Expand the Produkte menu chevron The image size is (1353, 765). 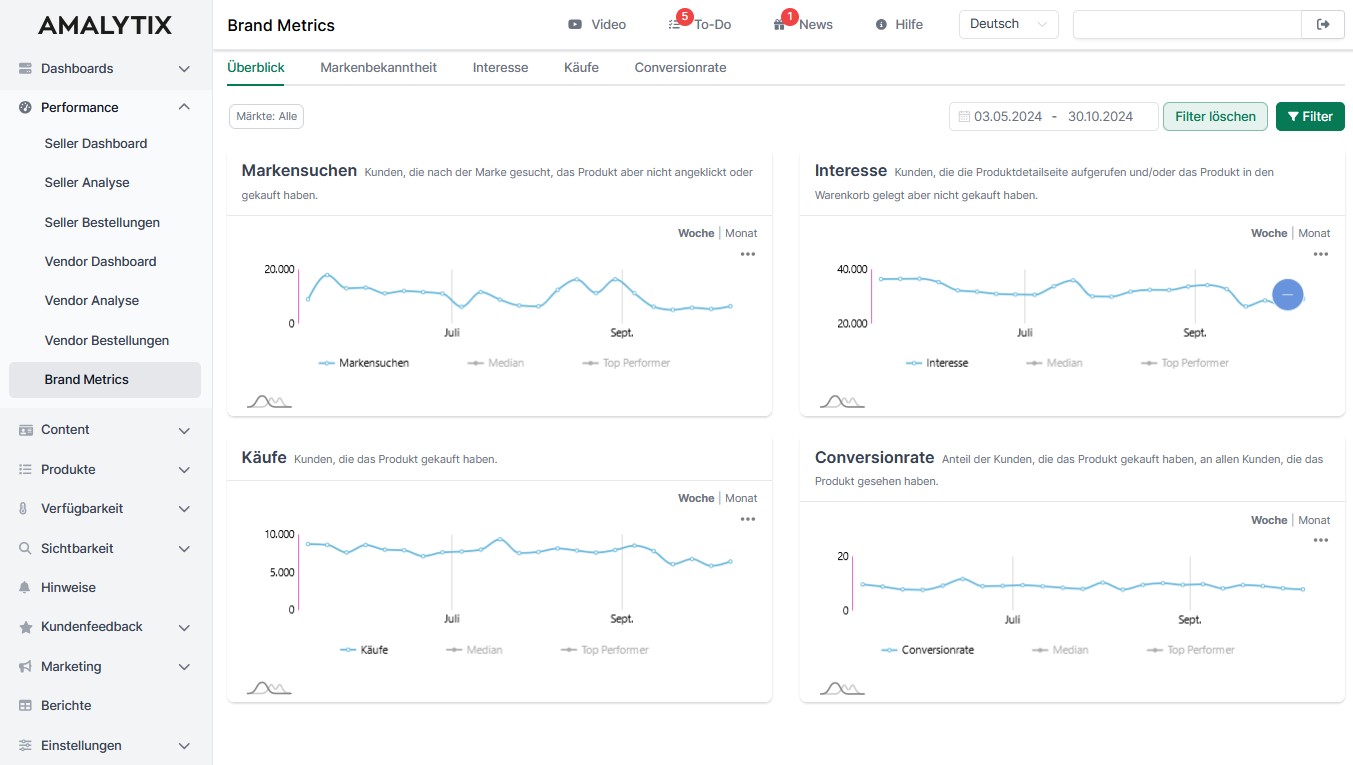click(x=184, y=470)
